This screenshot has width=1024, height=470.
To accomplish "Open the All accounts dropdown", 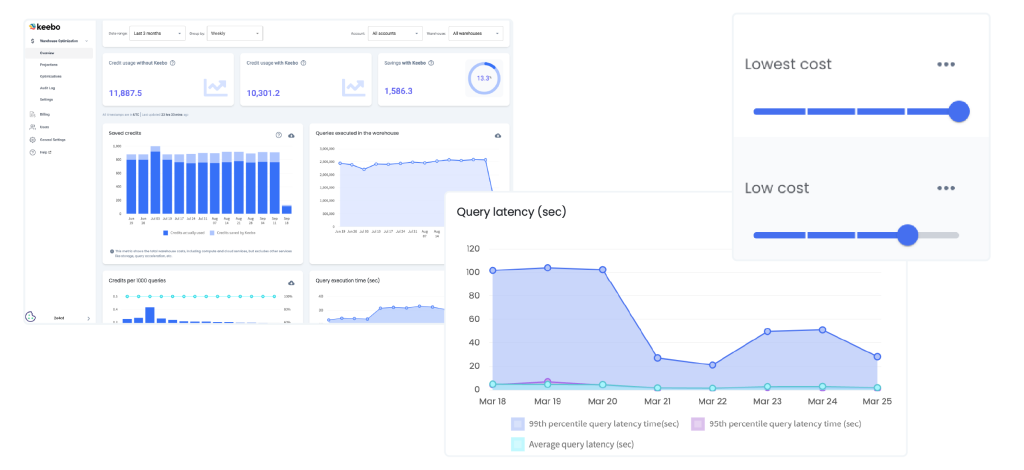I will click(395, 33).
